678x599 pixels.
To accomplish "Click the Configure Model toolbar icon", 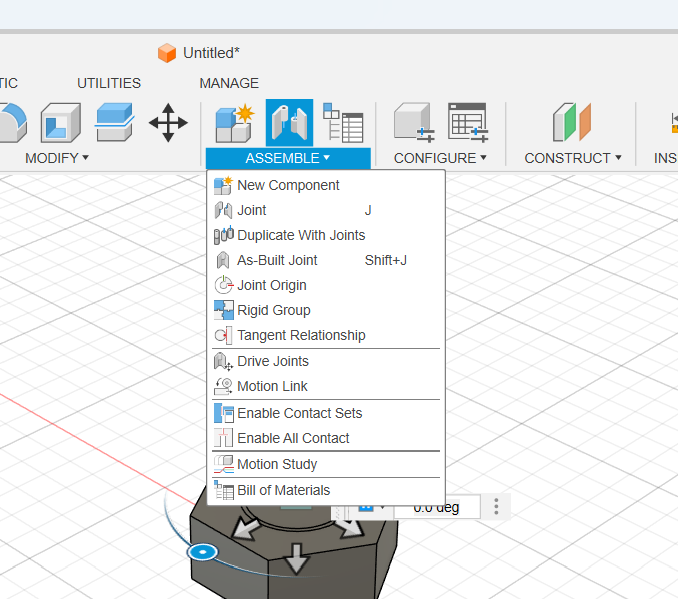I will (x=414, y=122).
